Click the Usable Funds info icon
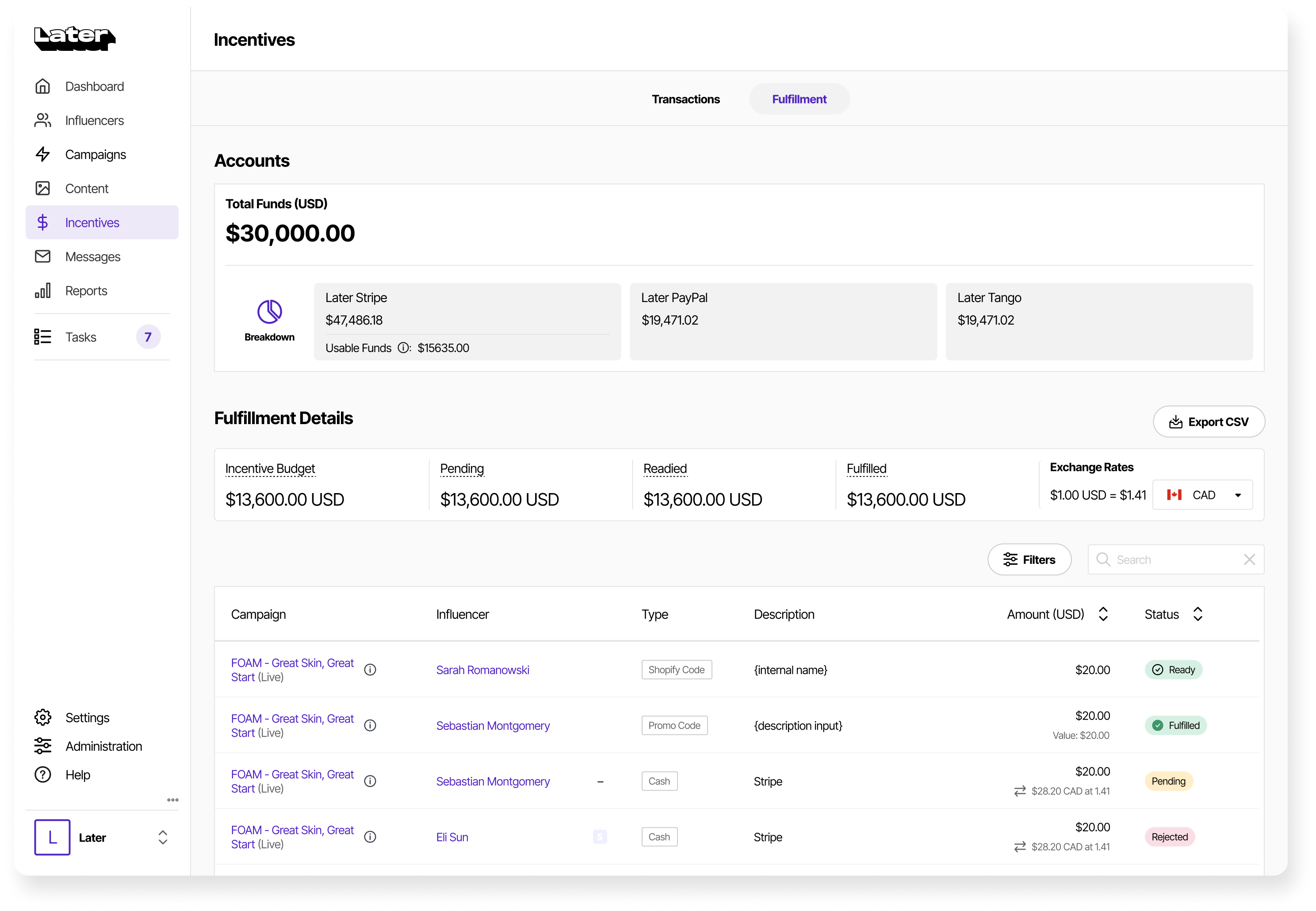This screenshot has width=1316, height=911. [403, 348]
